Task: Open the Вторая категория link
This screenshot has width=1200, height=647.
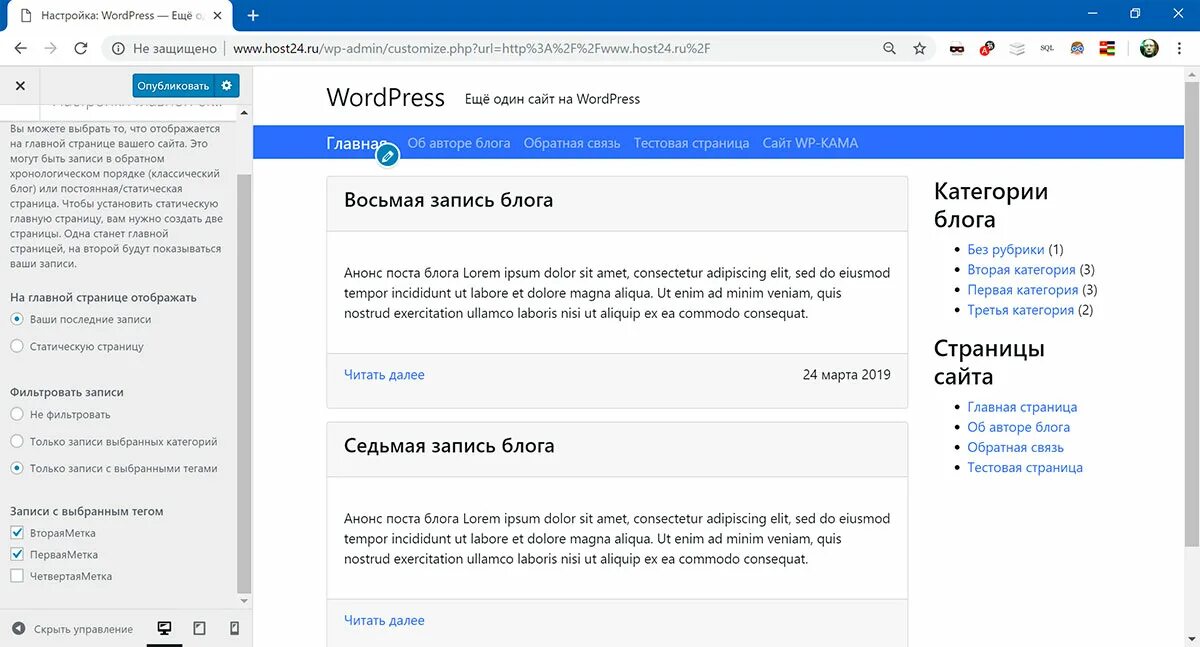Action: click(x=1021, y=270)
